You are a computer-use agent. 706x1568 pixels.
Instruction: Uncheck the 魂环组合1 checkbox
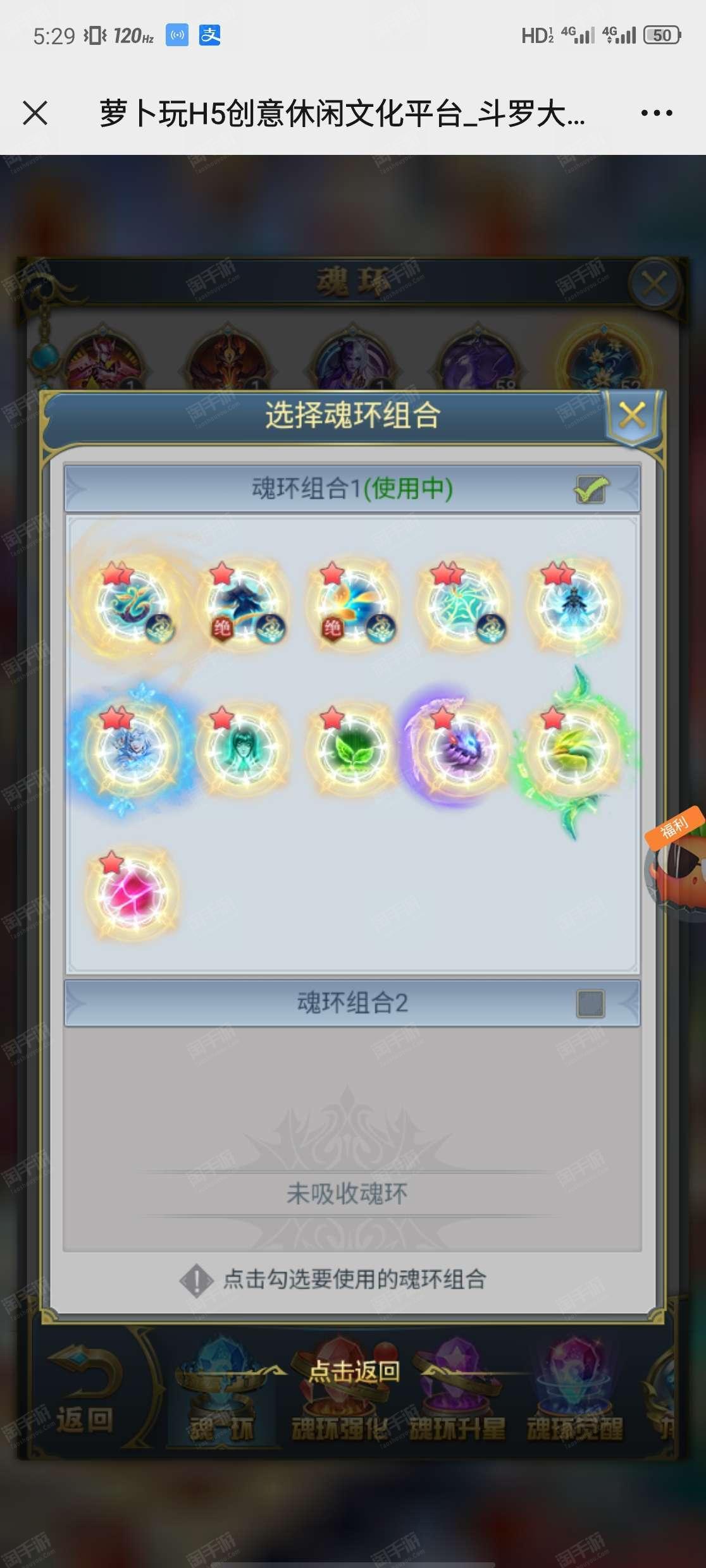point(591,489)
